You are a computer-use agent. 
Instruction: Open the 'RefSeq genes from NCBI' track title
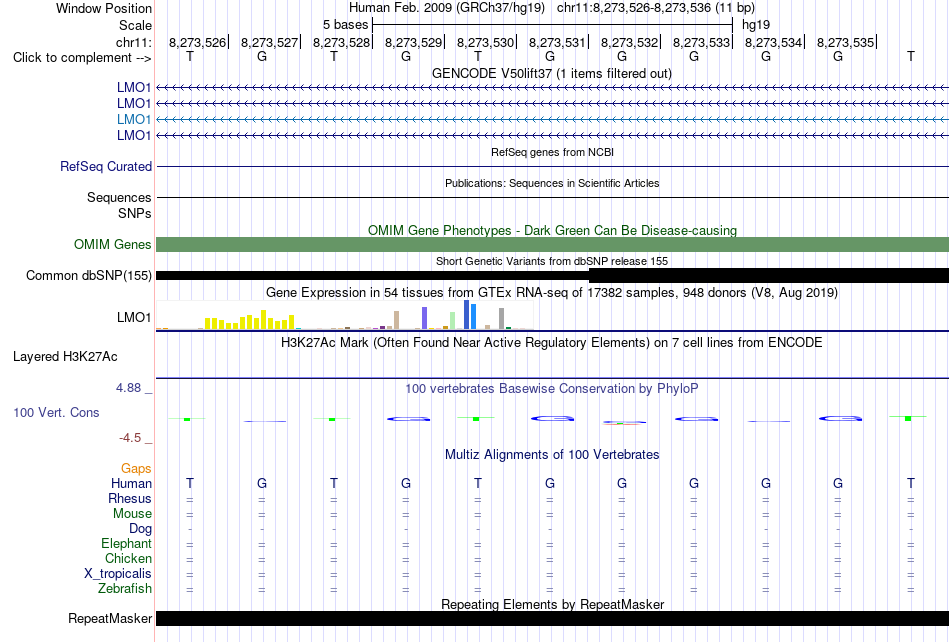click(552, 152)
